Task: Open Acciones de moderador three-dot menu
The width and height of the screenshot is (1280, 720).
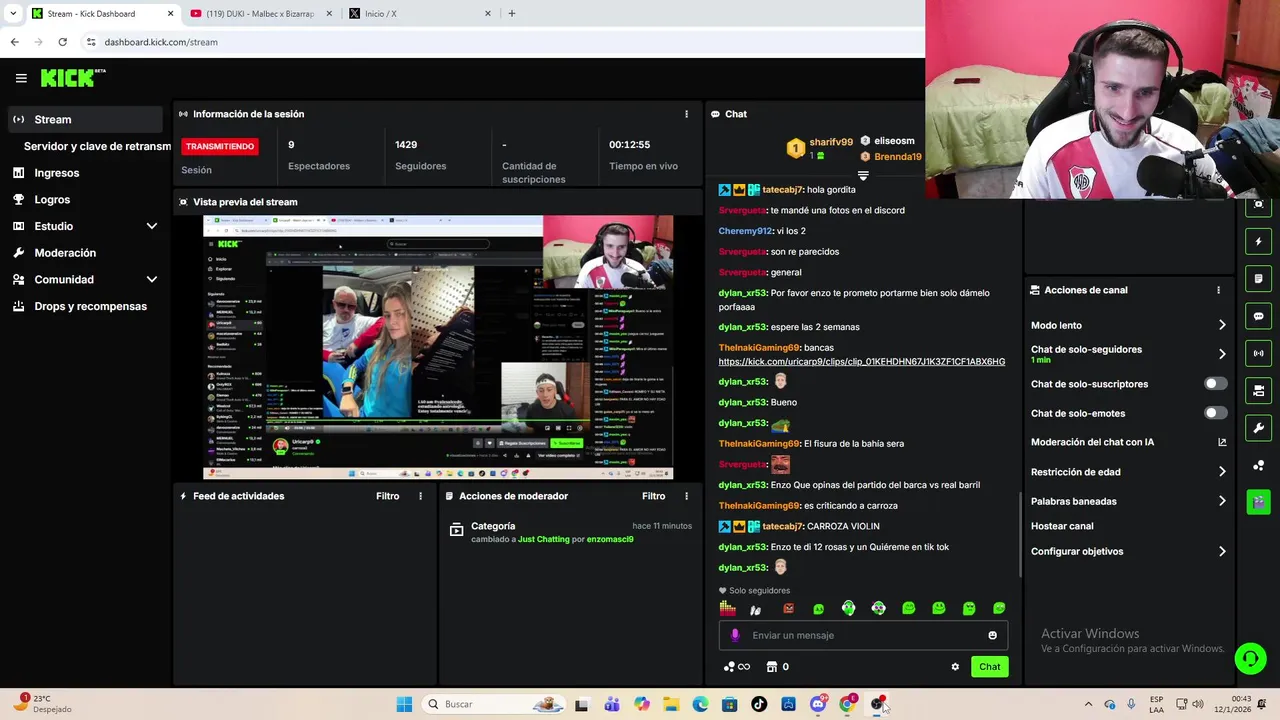Action: (686, 496)
